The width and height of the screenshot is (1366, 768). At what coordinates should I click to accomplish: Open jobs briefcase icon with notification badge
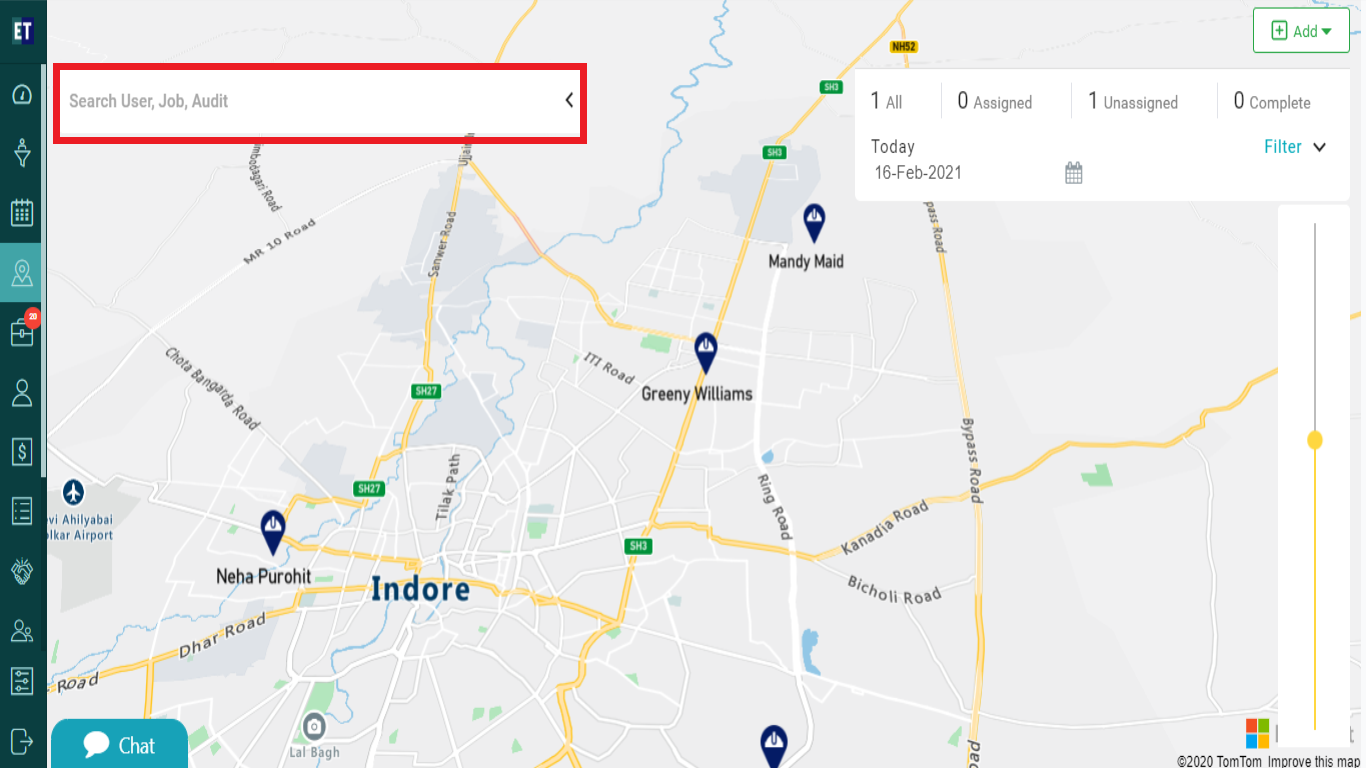[22, 331]
